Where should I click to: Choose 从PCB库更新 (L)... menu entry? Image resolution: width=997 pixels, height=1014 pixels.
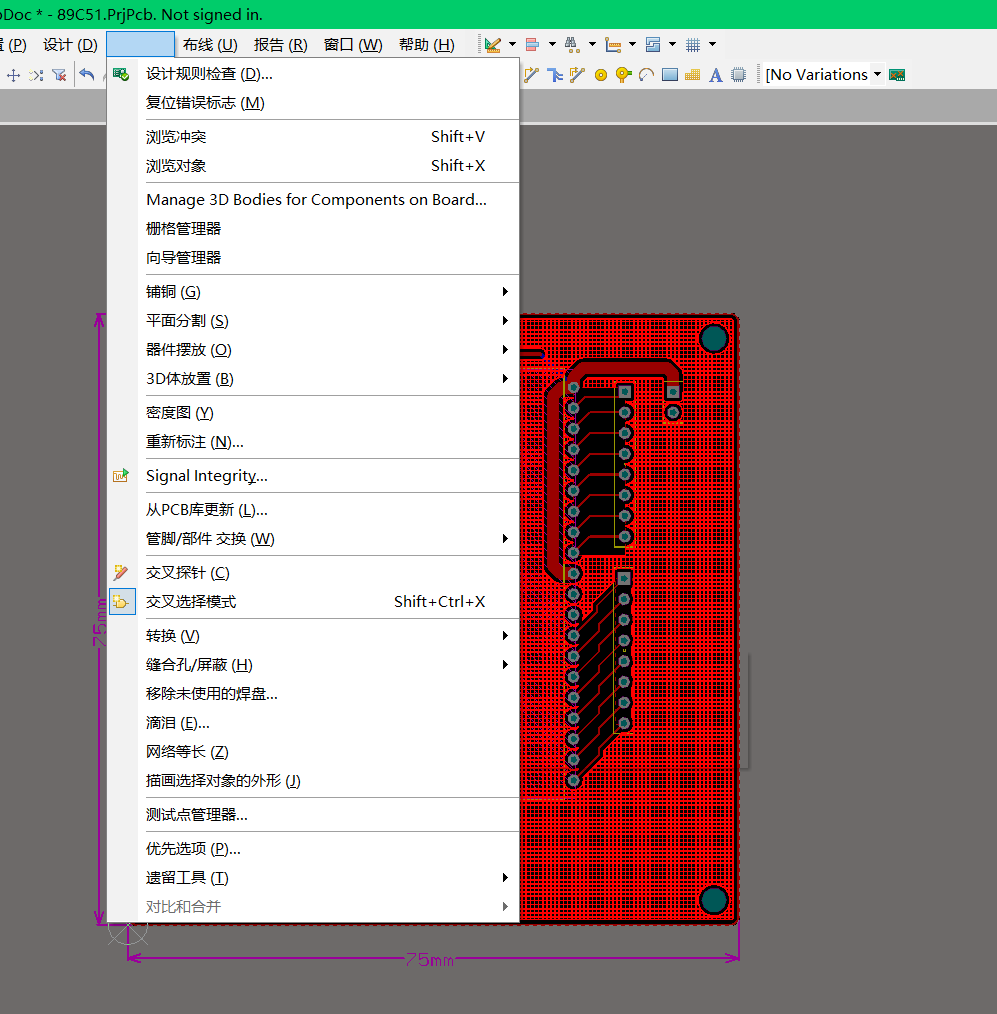click(x=313, y=510)
